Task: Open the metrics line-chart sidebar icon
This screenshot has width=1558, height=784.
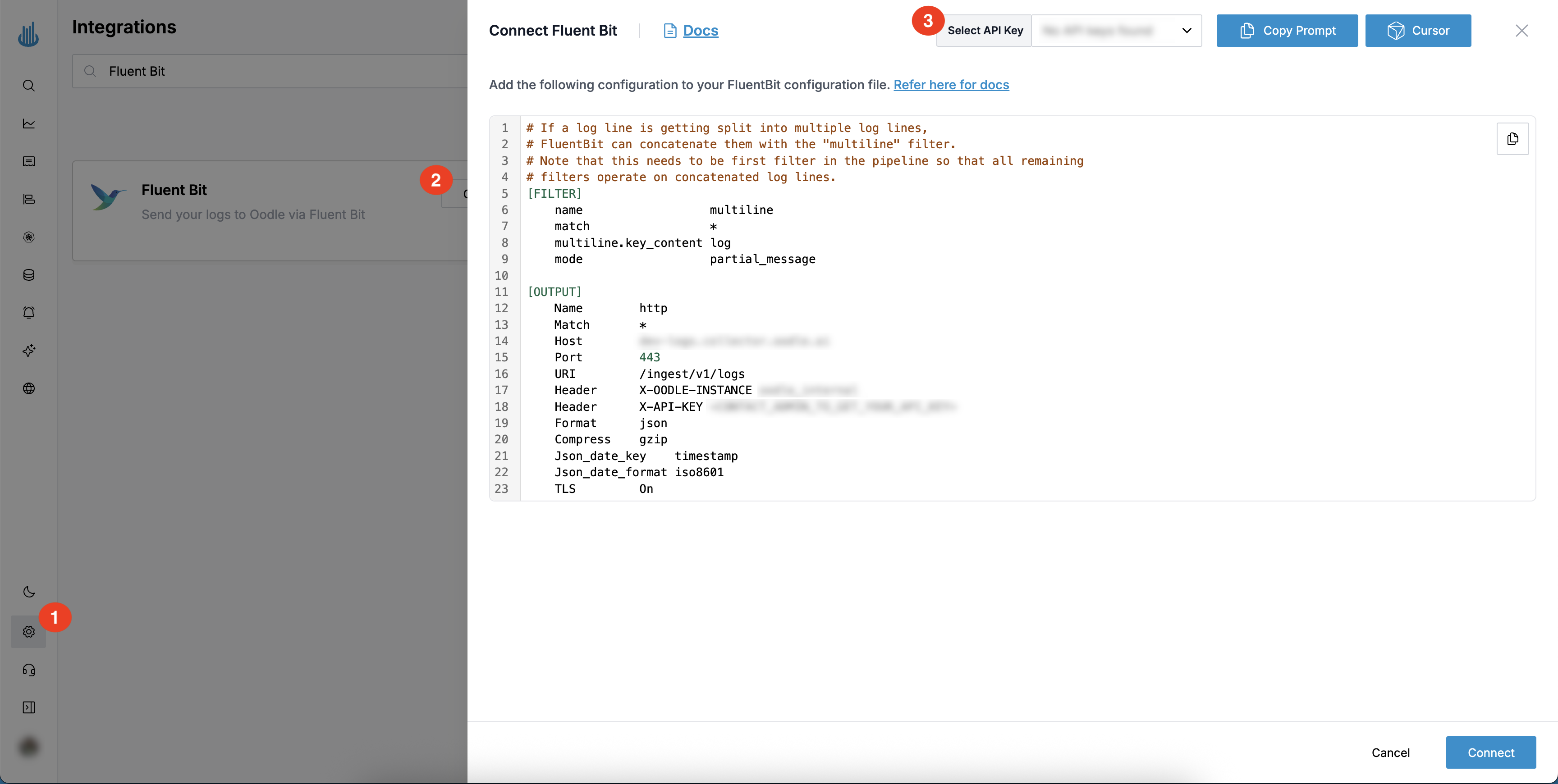Action: pyautogui.click(x=28, y=123)
